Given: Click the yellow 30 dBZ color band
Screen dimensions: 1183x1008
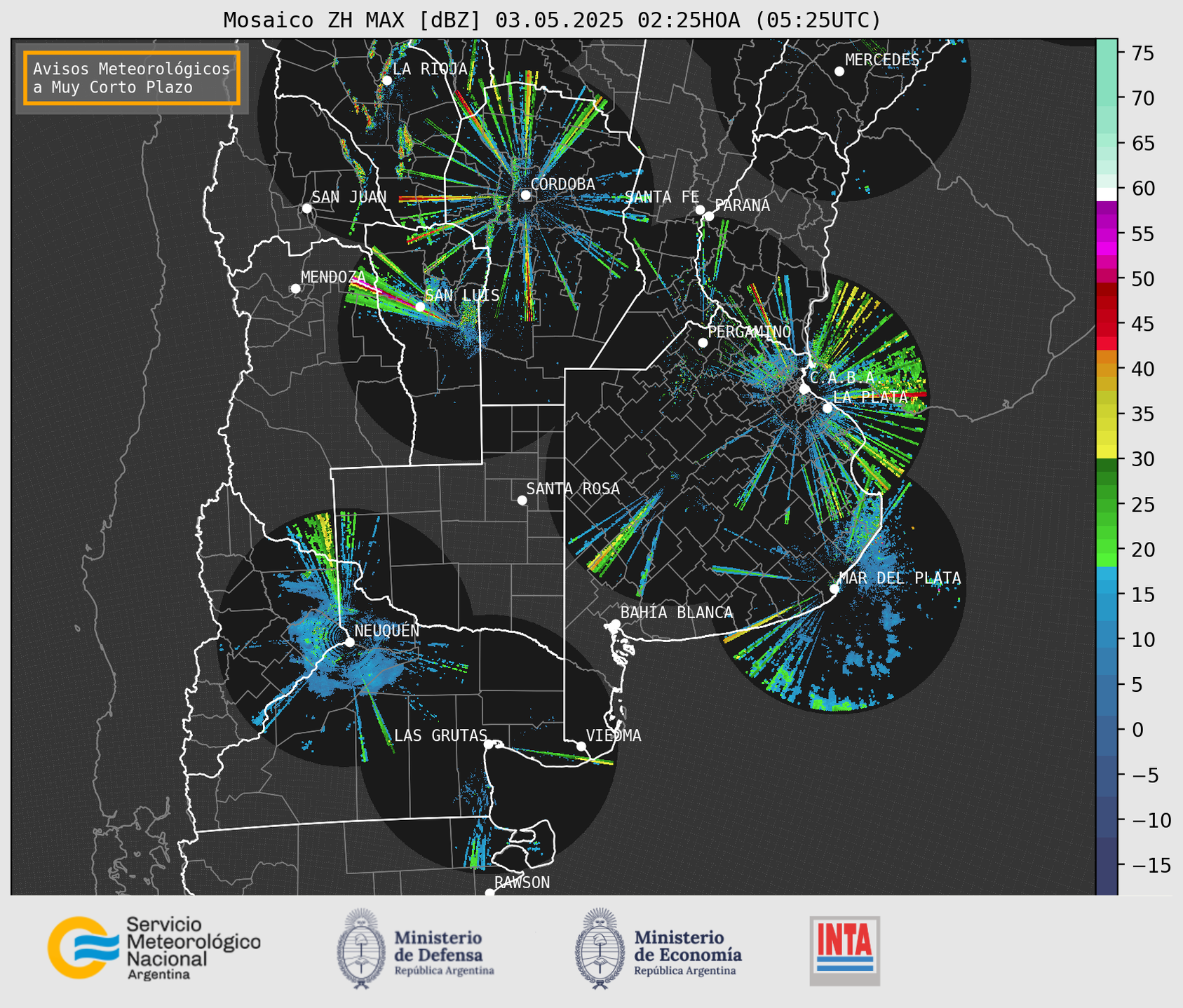Looking at the screenshot, I should click(1107, 451).
